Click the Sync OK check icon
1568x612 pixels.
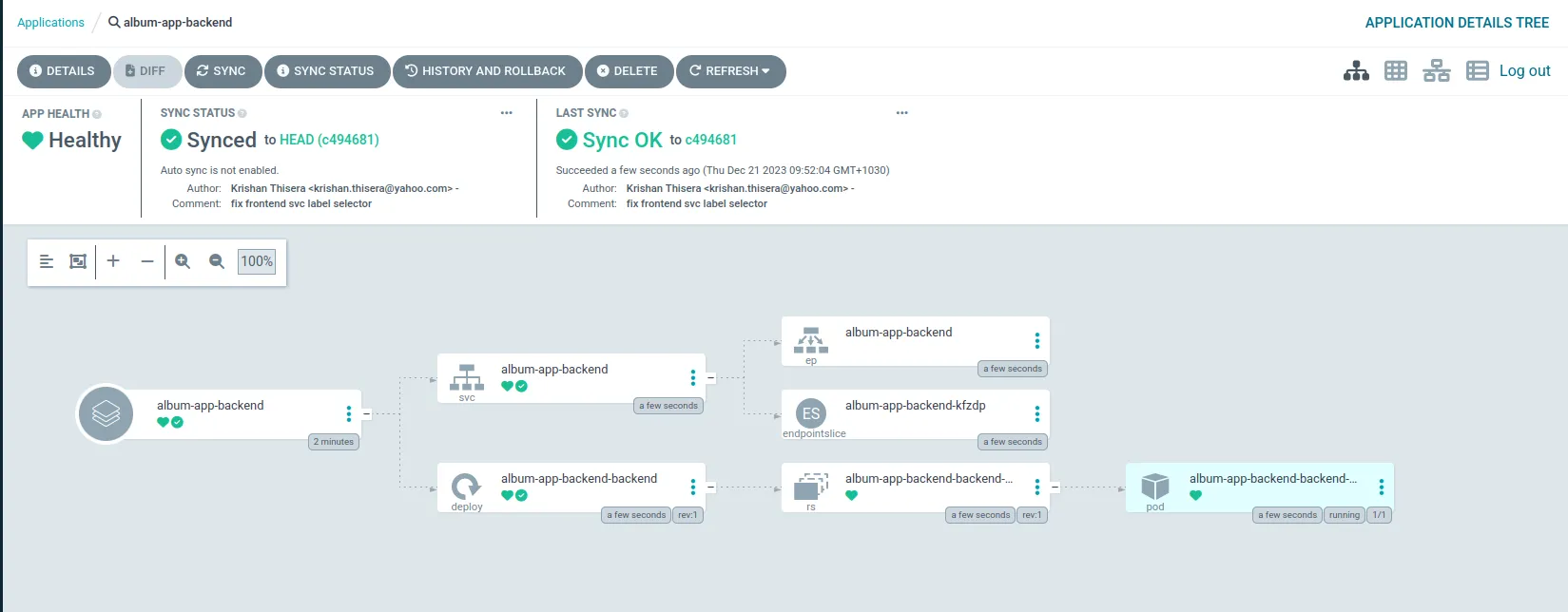pos(567,140)
